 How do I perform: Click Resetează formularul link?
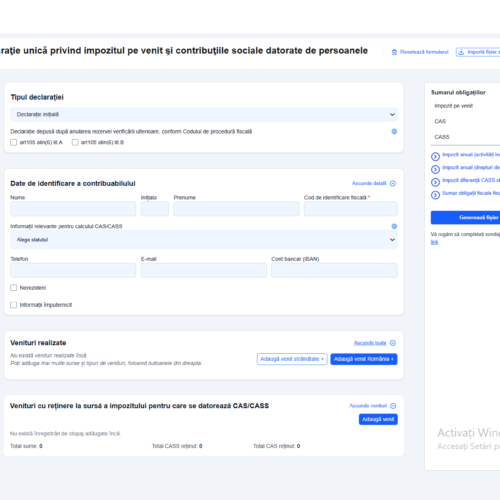[424, 52]
